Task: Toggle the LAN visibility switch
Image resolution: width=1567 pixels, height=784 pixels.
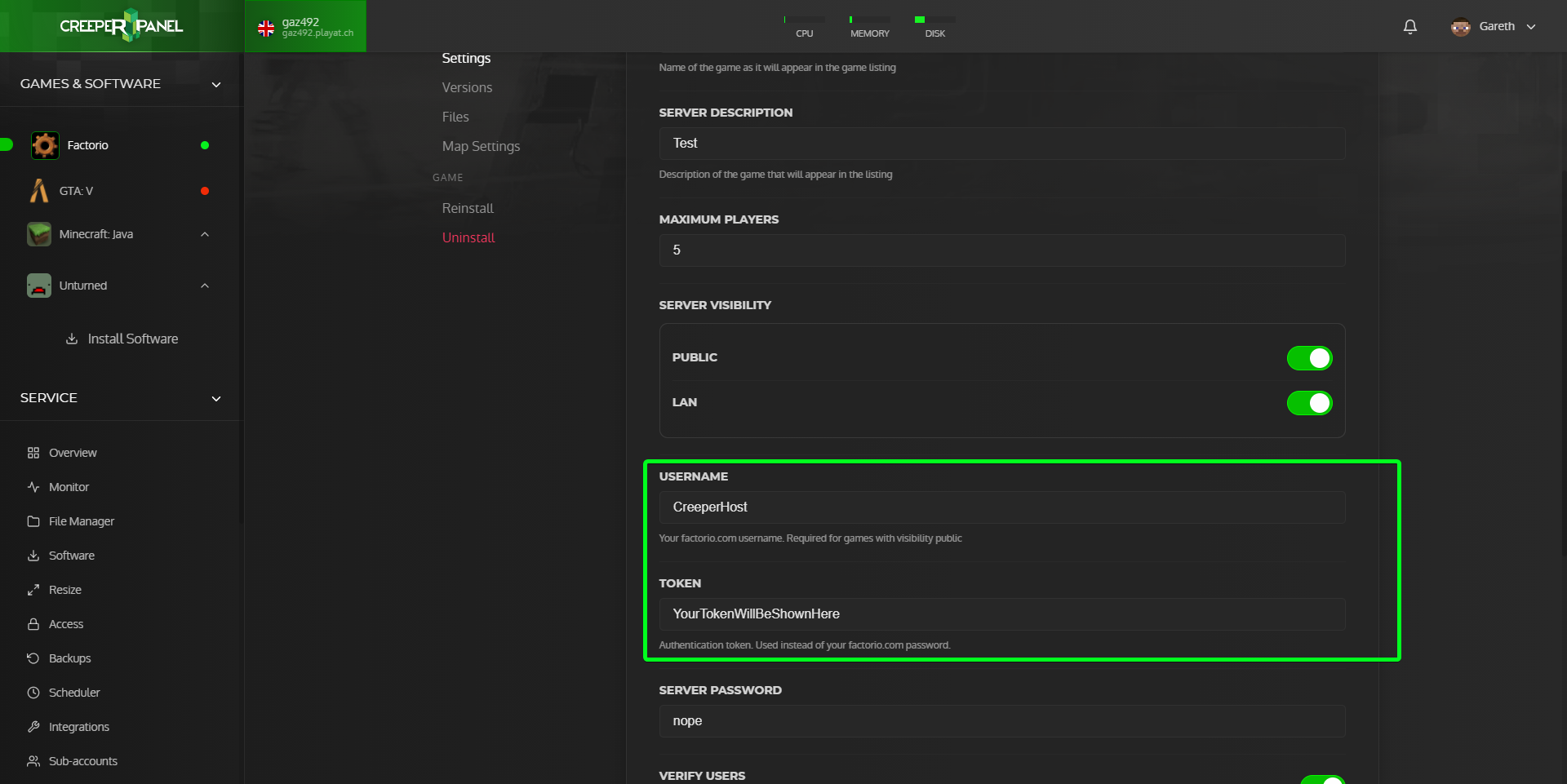Action: point(1309,403)
